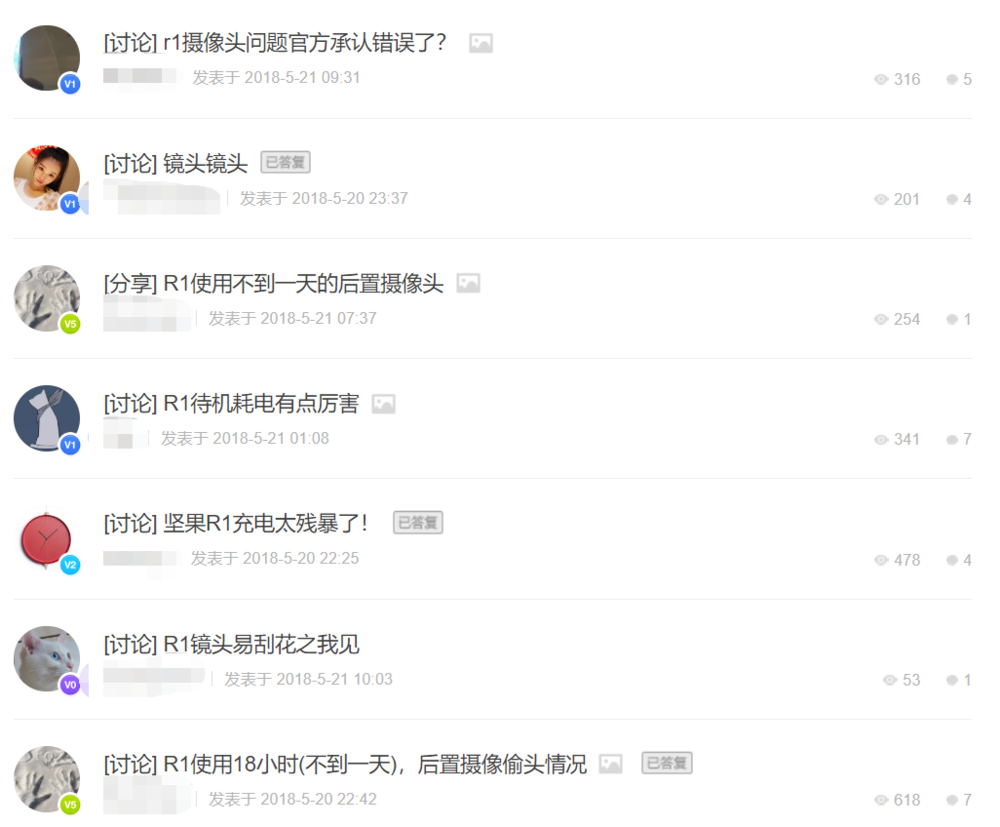Click the red clock avatar with V2 badge

click(x=47, y=539)
